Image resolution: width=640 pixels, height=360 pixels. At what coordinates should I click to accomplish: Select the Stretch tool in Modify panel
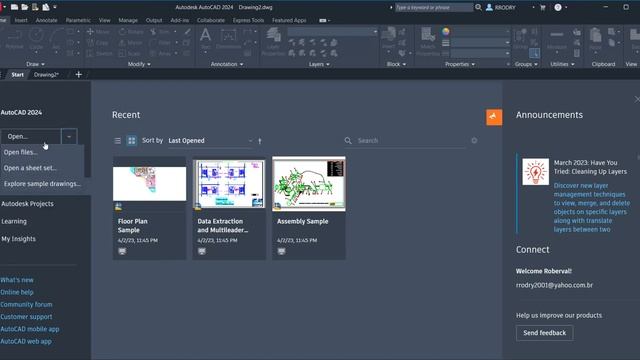pyautogui.click(x=99, y=53)
